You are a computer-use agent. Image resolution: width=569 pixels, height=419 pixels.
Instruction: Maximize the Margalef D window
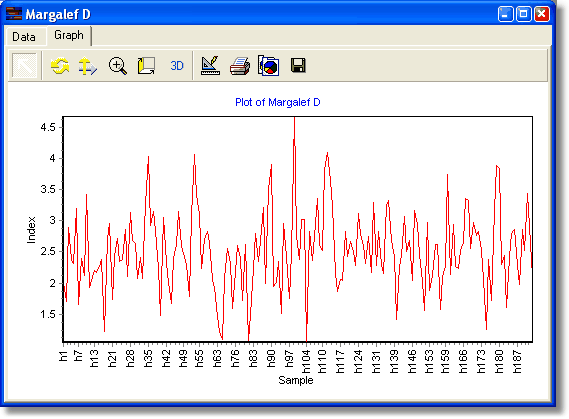click(x=524, y=14)
